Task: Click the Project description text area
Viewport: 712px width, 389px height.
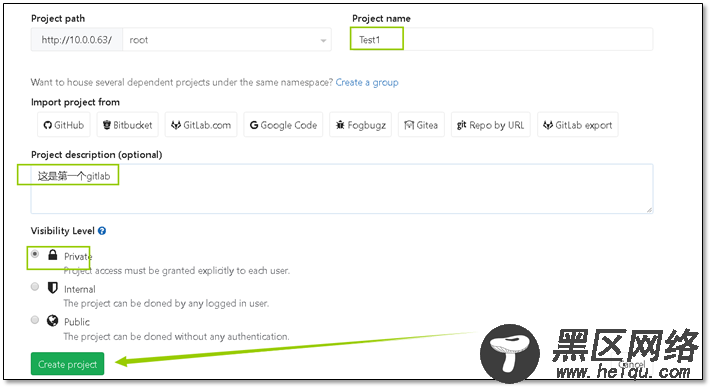Action: [342, 189]
